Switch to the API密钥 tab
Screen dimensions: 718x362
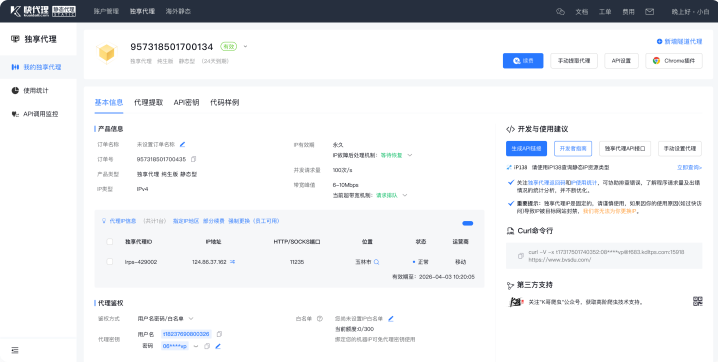click(186, 103)
